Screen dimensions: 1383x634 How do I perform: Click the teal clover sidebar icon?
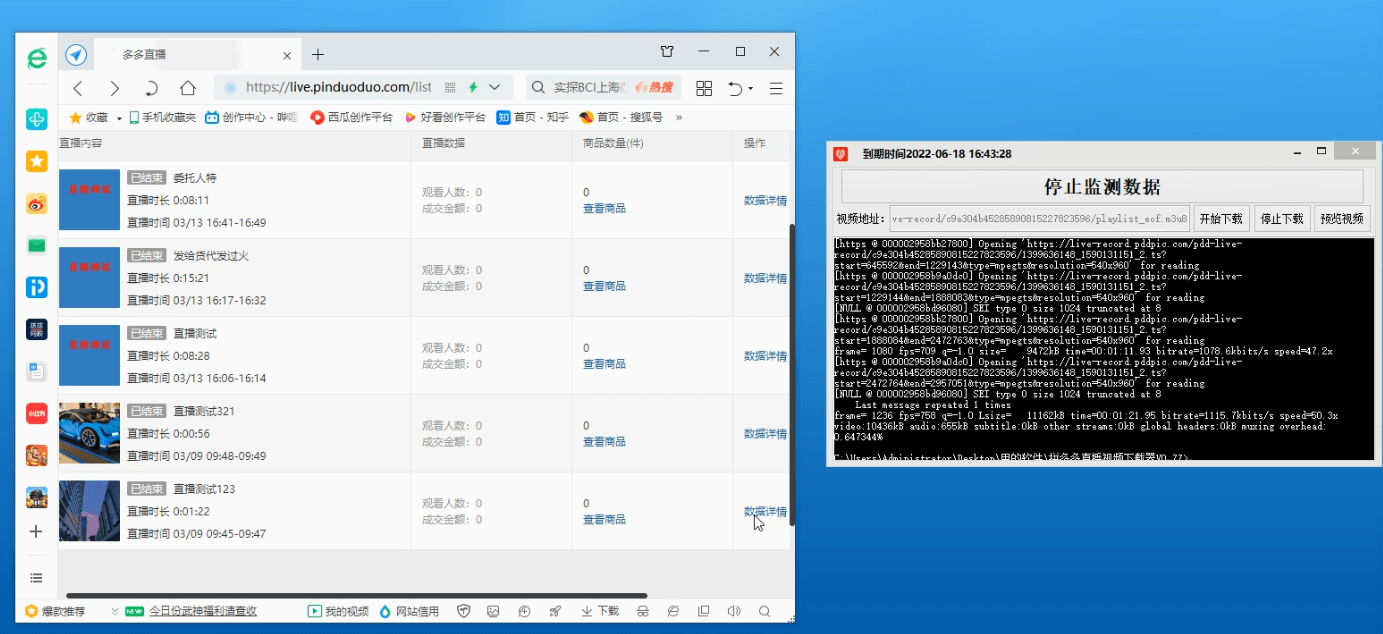pyautogui.click(x=37, y=119)
